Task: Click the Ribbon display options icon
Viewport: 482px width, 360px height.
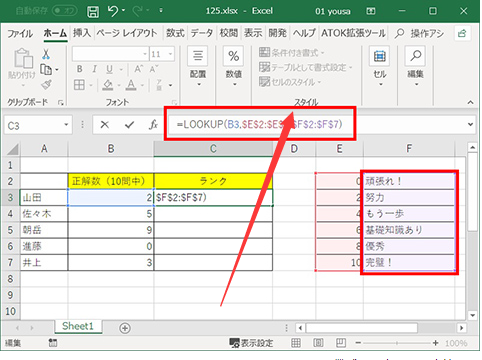Action: (x=371, y=11)
